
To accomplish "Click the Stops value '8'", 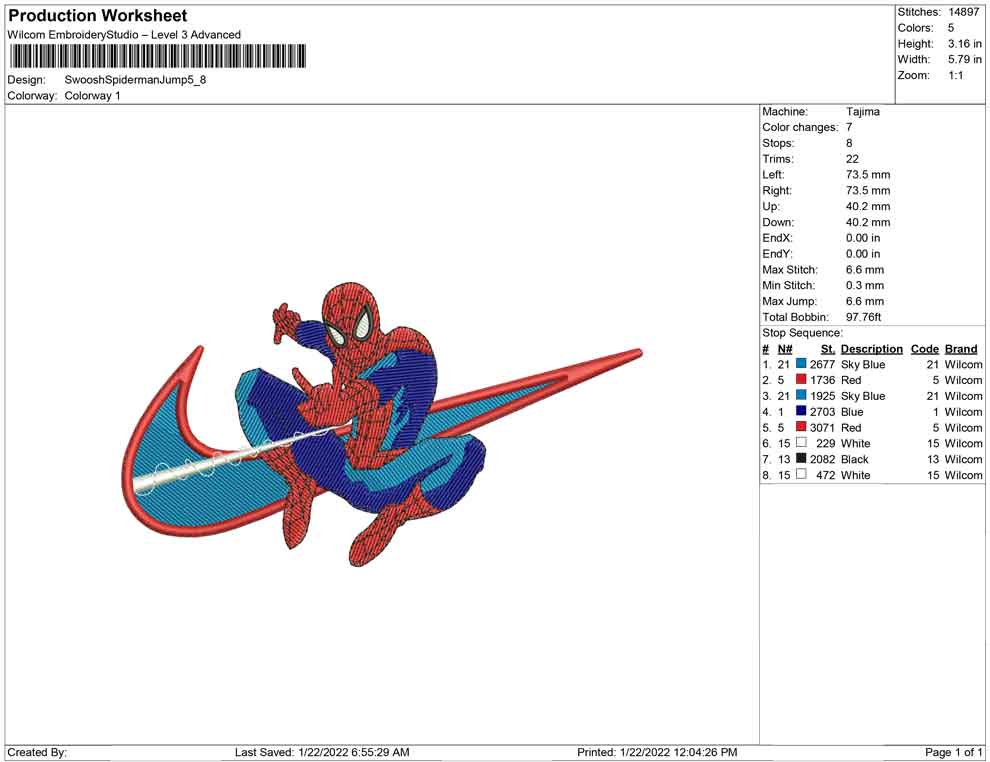I will (x=849, y=143).
